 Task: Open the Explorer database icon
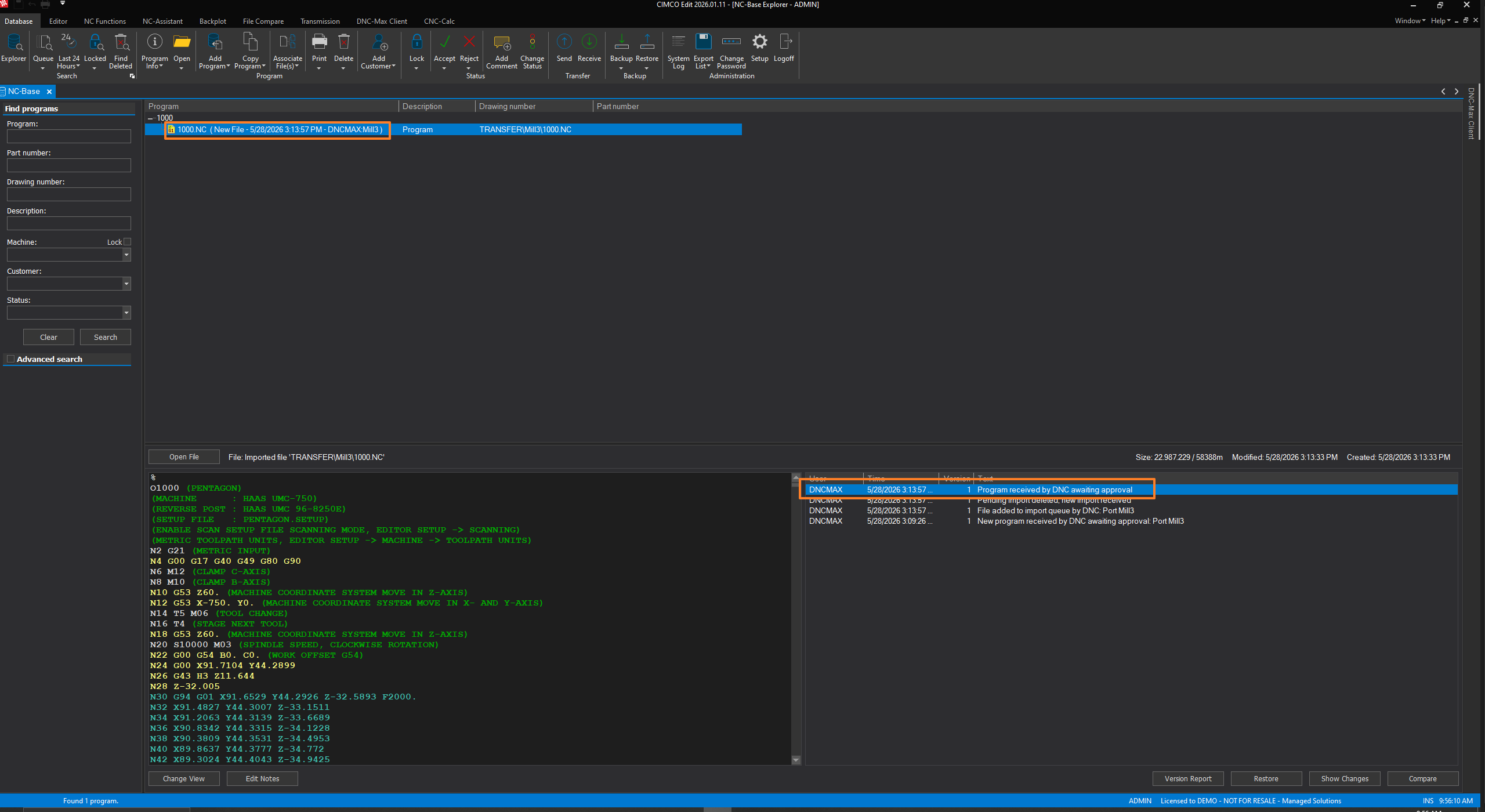[14, 43]
